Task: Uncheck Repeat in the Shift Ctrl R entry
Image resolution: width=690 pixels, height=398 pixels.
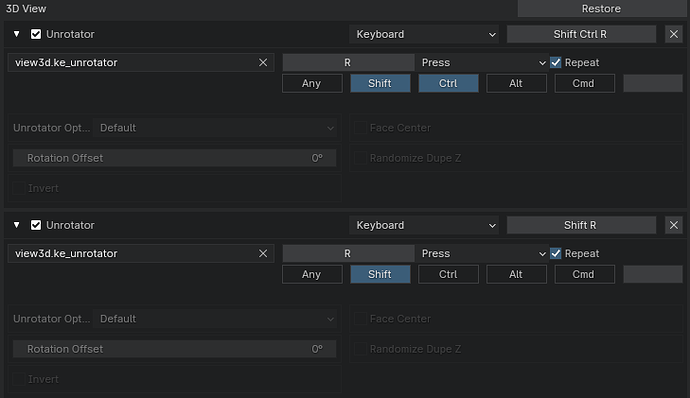Action: [556, 63]
